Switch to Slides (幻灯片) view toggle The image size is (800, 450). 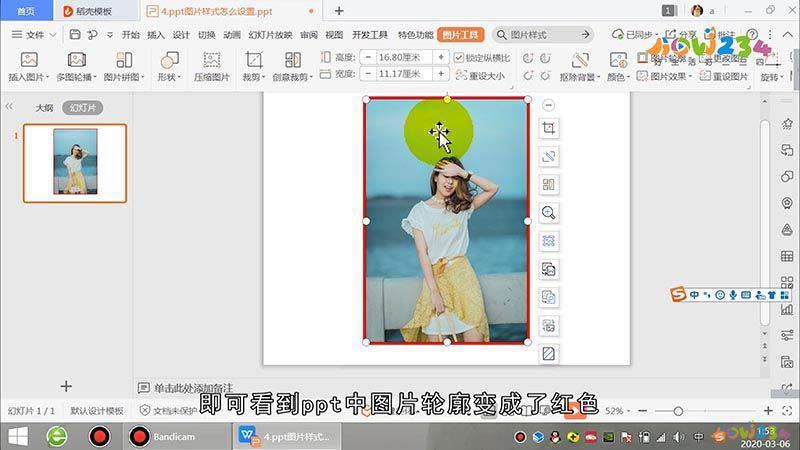click(83, 108)
